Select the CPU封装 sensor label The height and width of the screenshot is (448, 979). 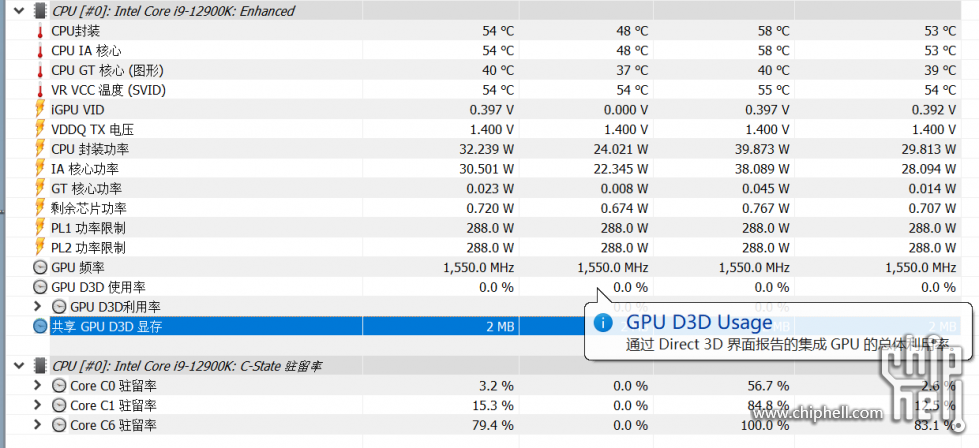pos(76,31)
